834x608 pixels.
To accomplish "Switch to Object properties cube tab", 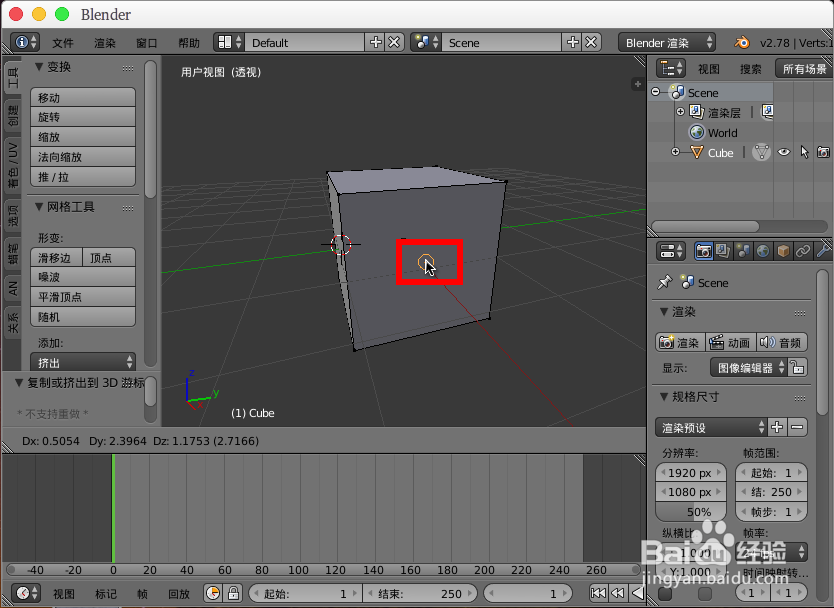I will tap(782, 251).
